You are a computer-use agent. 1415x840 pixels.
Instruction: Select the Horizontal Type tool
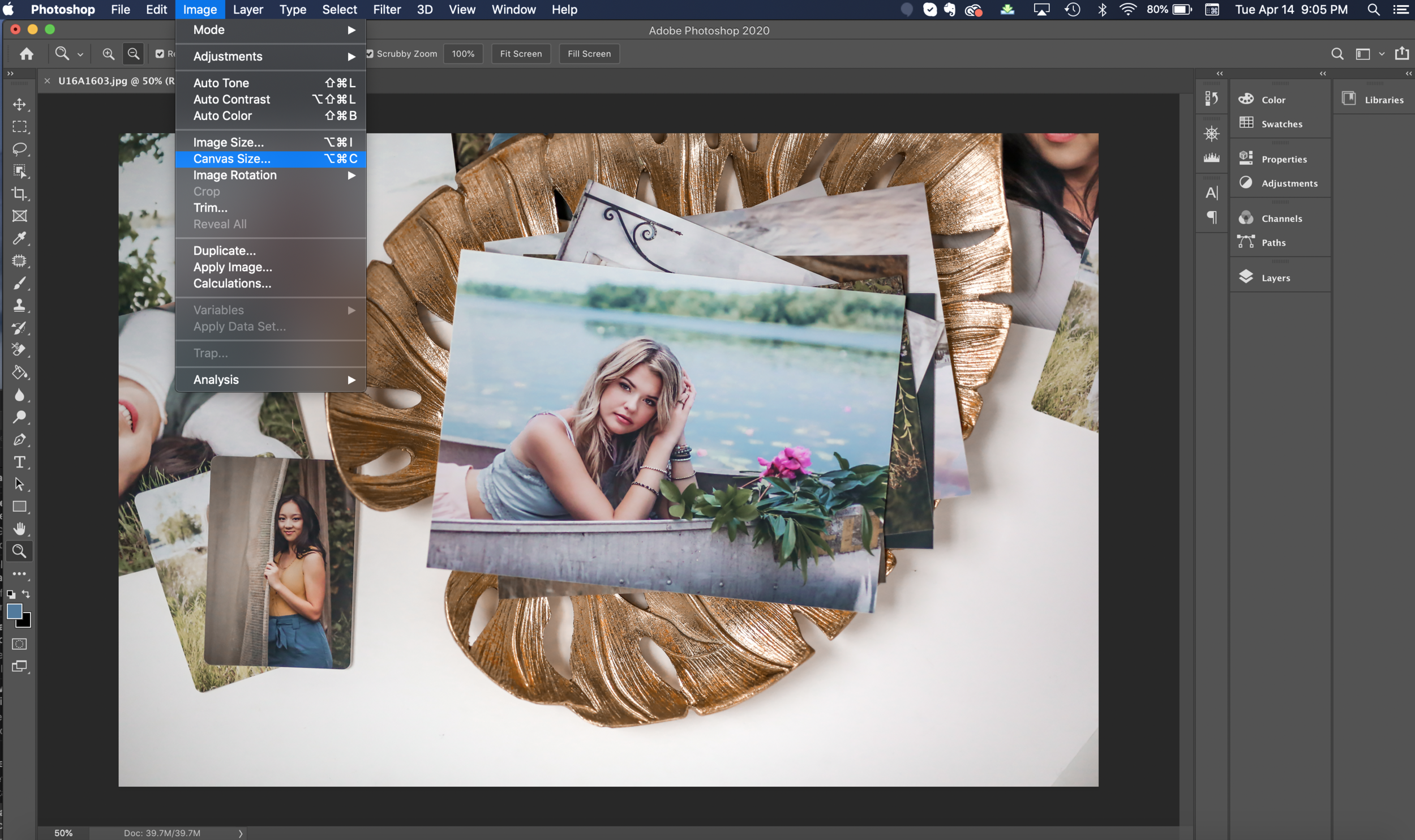(x=19, y=462)
